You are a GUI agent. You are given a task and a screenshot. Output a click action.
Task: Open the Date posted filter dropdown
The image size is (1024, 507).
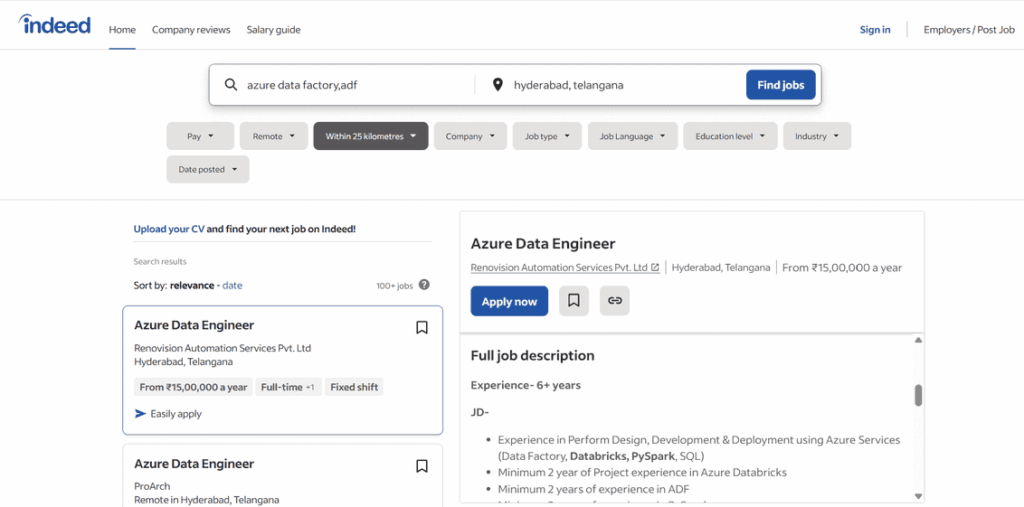[208, 169]
